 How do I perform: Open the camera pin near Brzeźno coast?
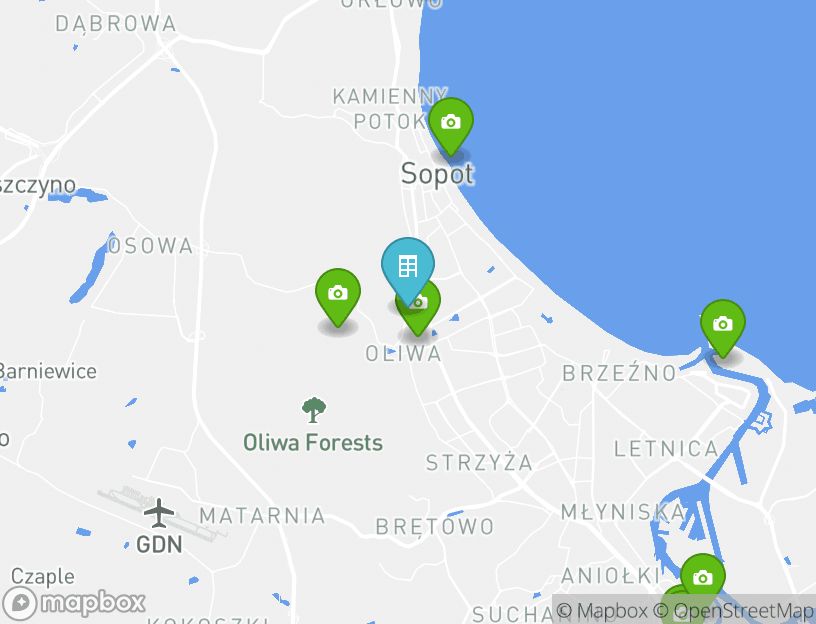click(x=723, y=326)
